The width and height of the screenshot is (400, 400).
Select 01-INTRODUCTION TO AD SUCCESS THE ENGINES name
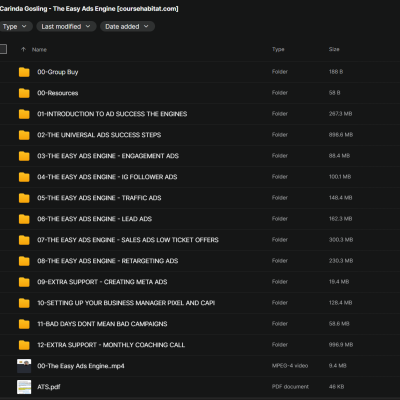click(x=112, y=114)
